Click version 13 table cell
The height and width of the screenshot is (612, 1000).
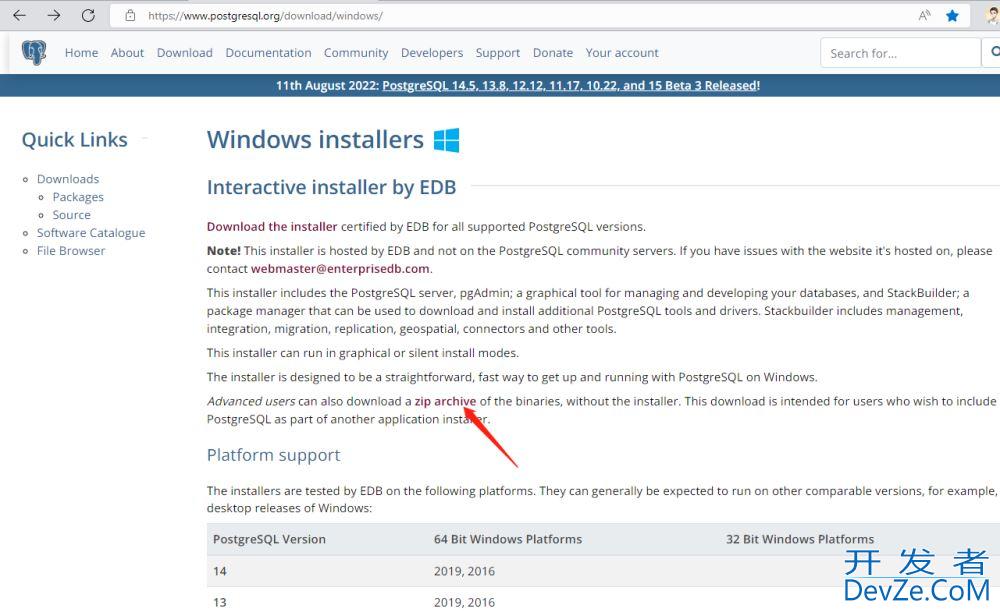[x=220, y=602]
